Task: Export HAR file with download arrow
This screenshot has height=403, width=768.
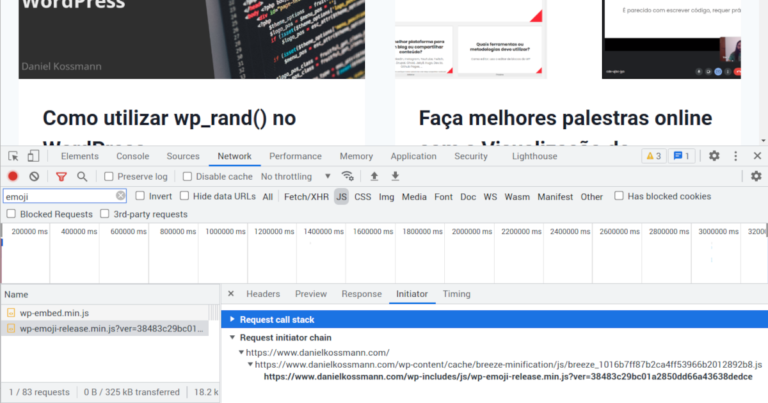Action: tap(395, 176)
